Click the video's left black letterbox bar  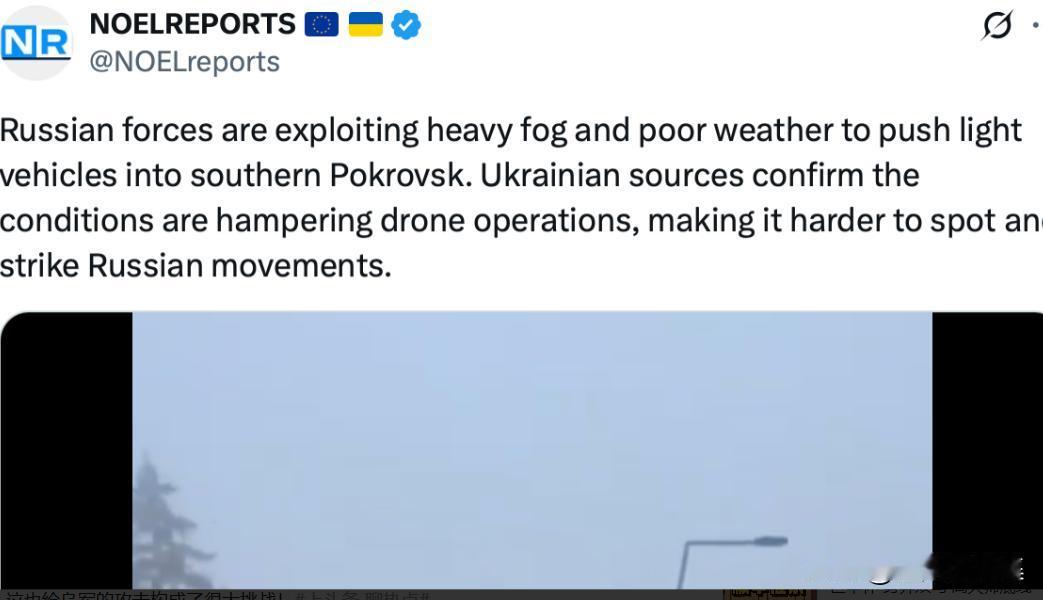click(x=67, y=450)
